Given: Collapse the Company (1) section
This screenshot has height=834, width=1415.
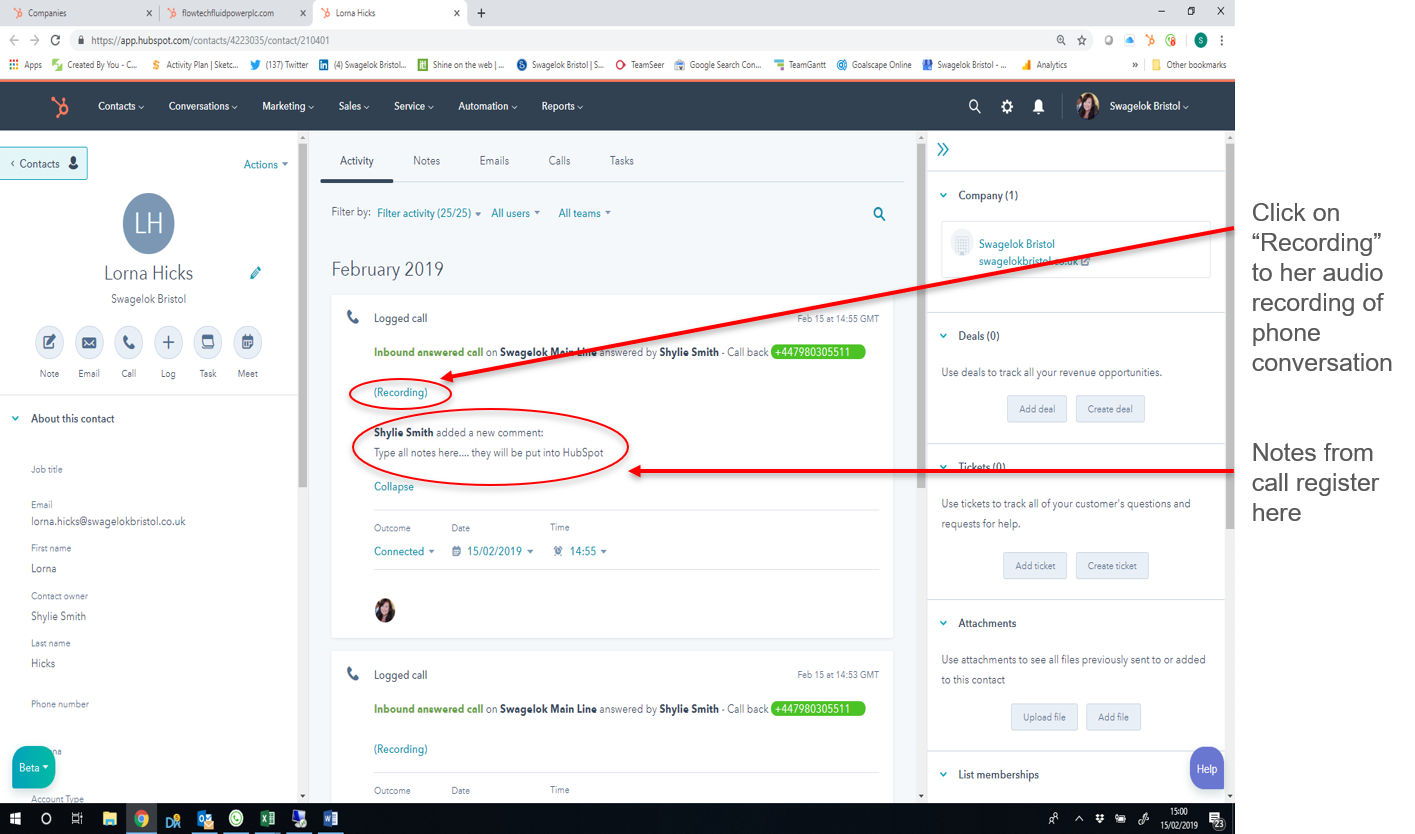Looking at the screenshot, I should [943, 196].
